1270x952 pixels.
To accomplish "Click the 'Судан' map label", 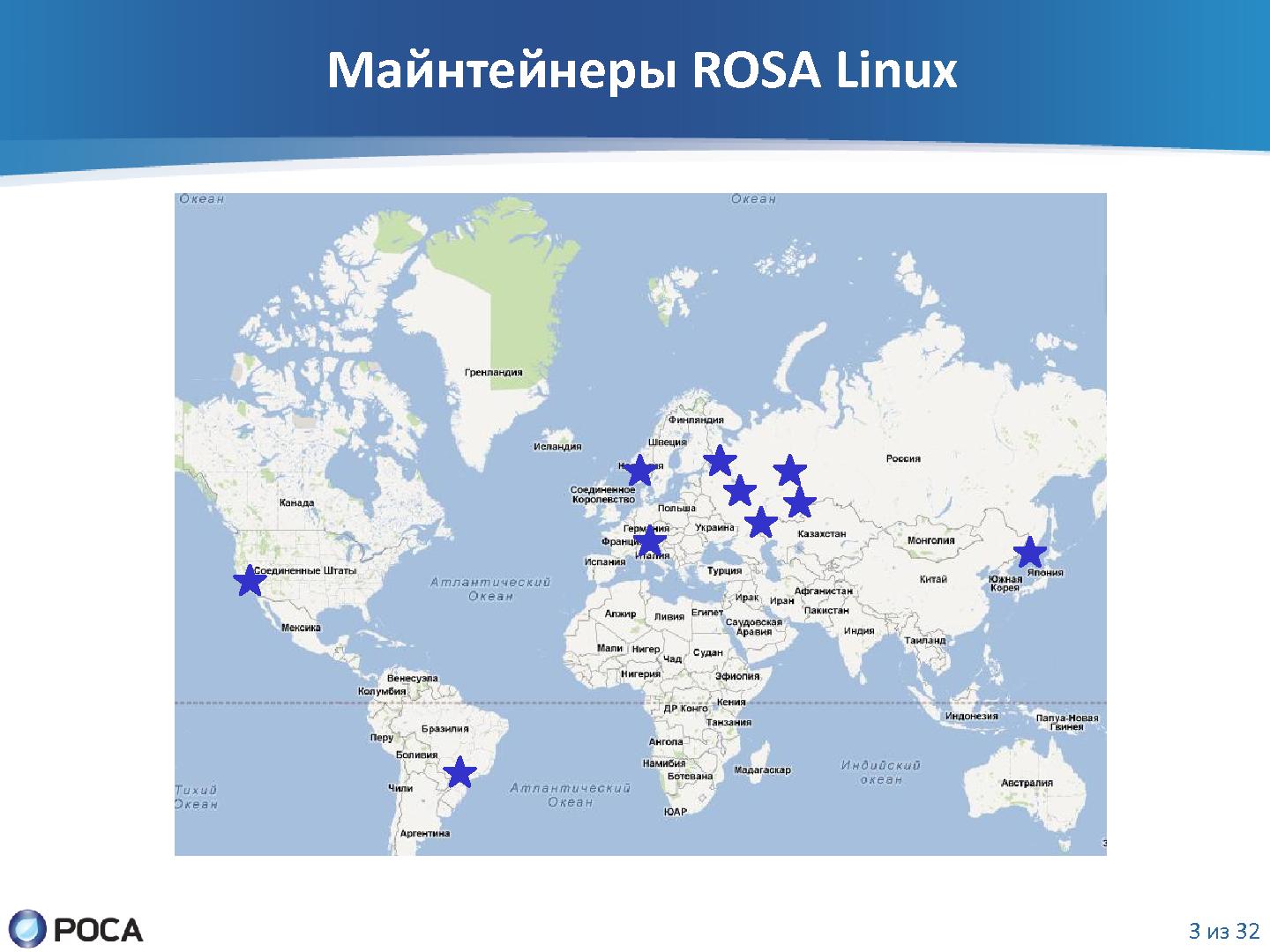I will click(708, 653).
